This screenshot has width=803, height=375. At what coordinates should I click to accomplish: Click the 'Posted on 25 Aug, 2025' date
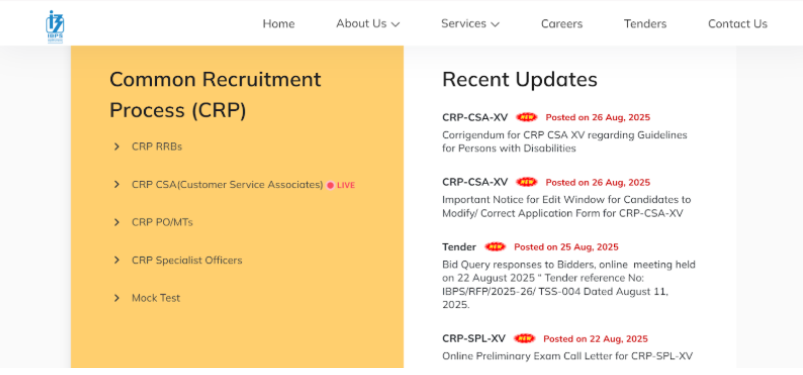pos(566,247)
